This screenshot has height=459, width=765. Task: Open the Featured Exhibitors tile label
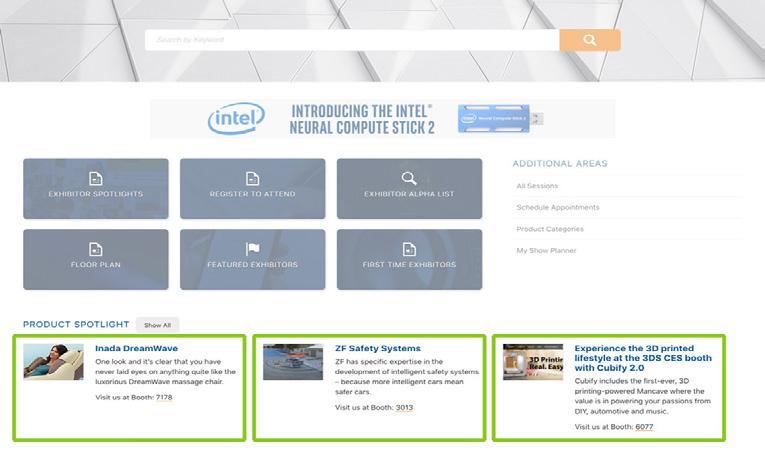point(252,264)
